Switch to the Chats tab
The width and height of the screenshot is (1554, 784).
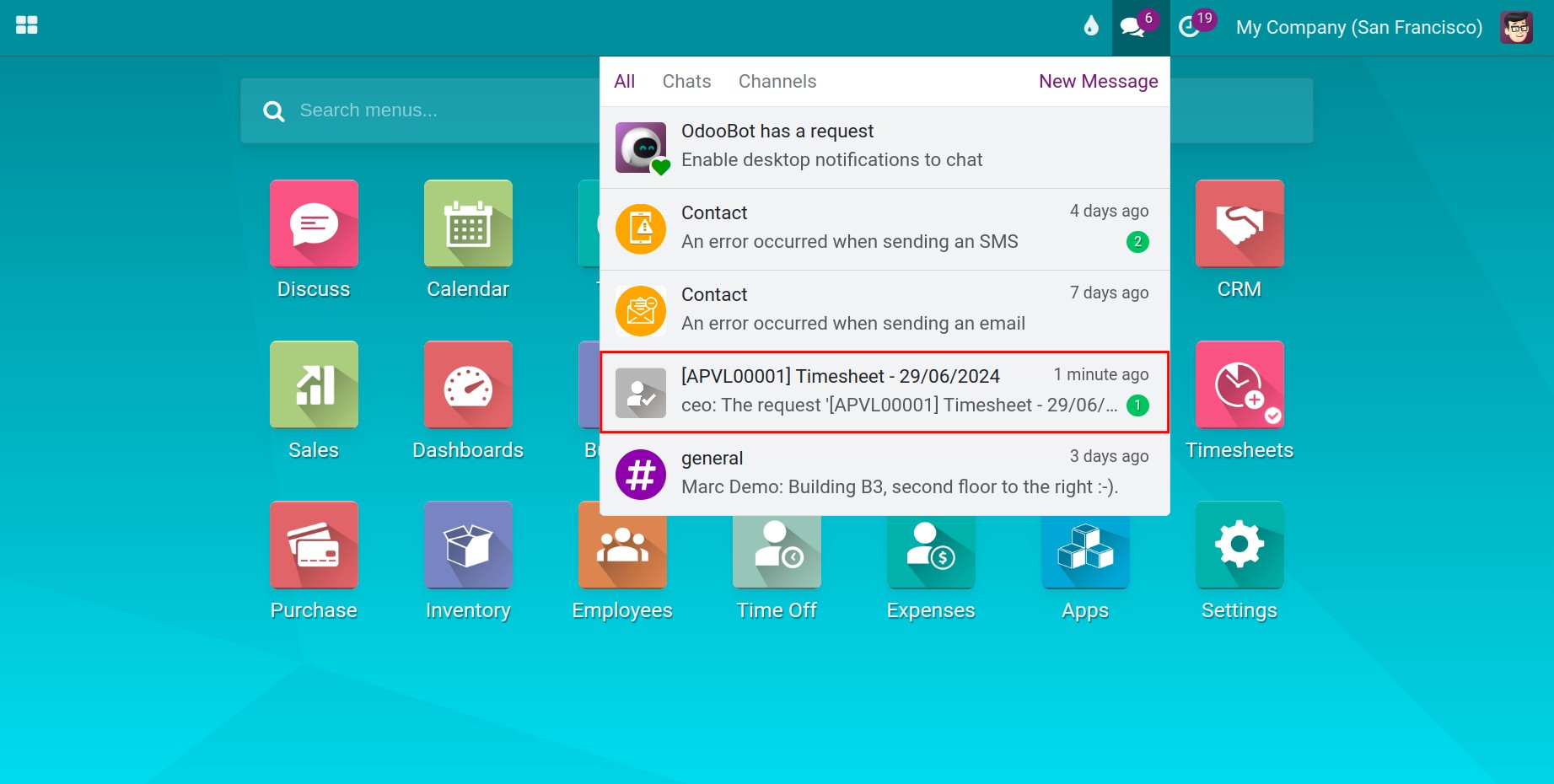click(x=686, y=81)
